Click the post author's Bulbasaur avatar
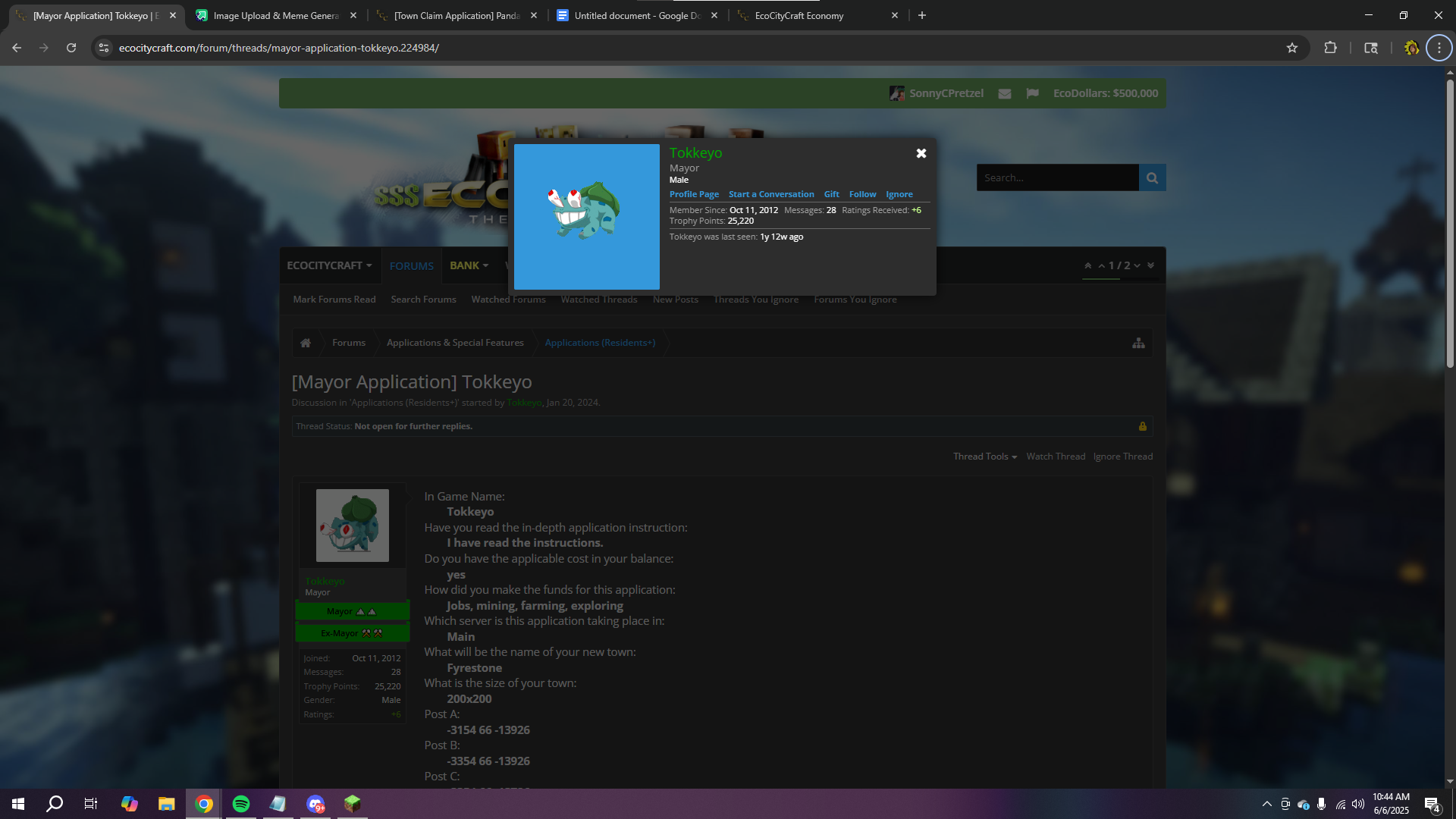 tap(353, 526)
